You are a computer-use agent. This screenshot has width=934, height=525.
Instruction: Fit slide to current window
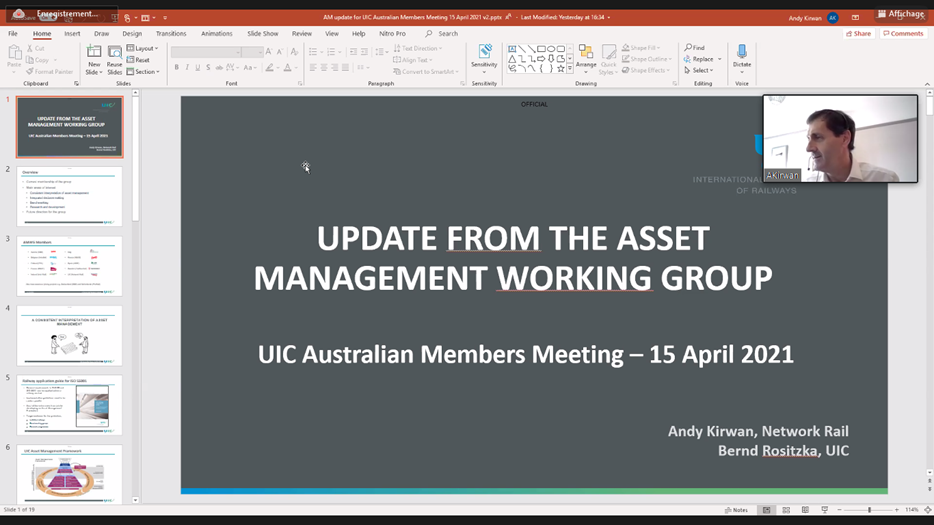(927, 510)
